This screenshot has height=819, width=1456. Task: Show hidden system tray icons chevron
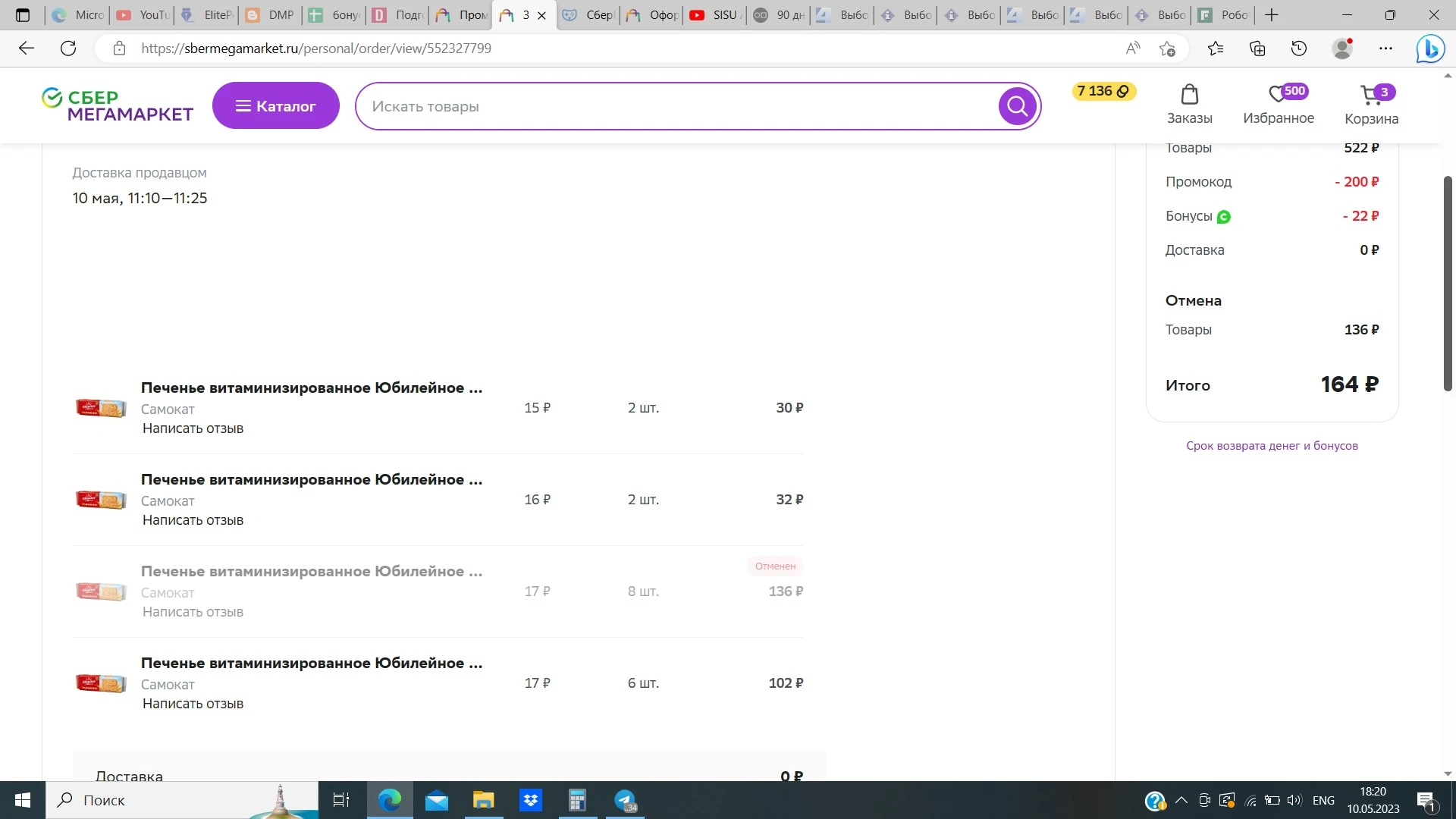click(x=1181, y=800)
